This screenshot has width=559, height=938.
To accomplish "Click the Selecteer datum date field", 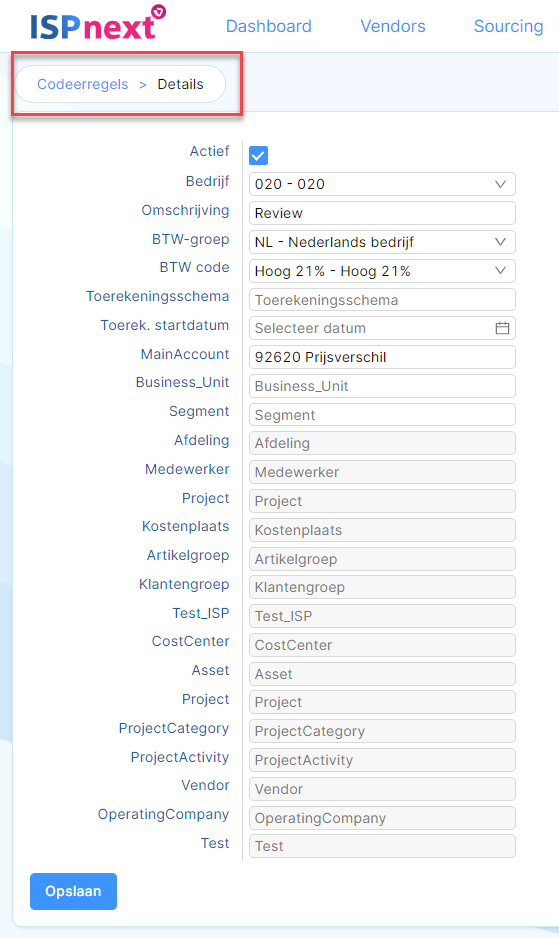I will tap(382, 328).
